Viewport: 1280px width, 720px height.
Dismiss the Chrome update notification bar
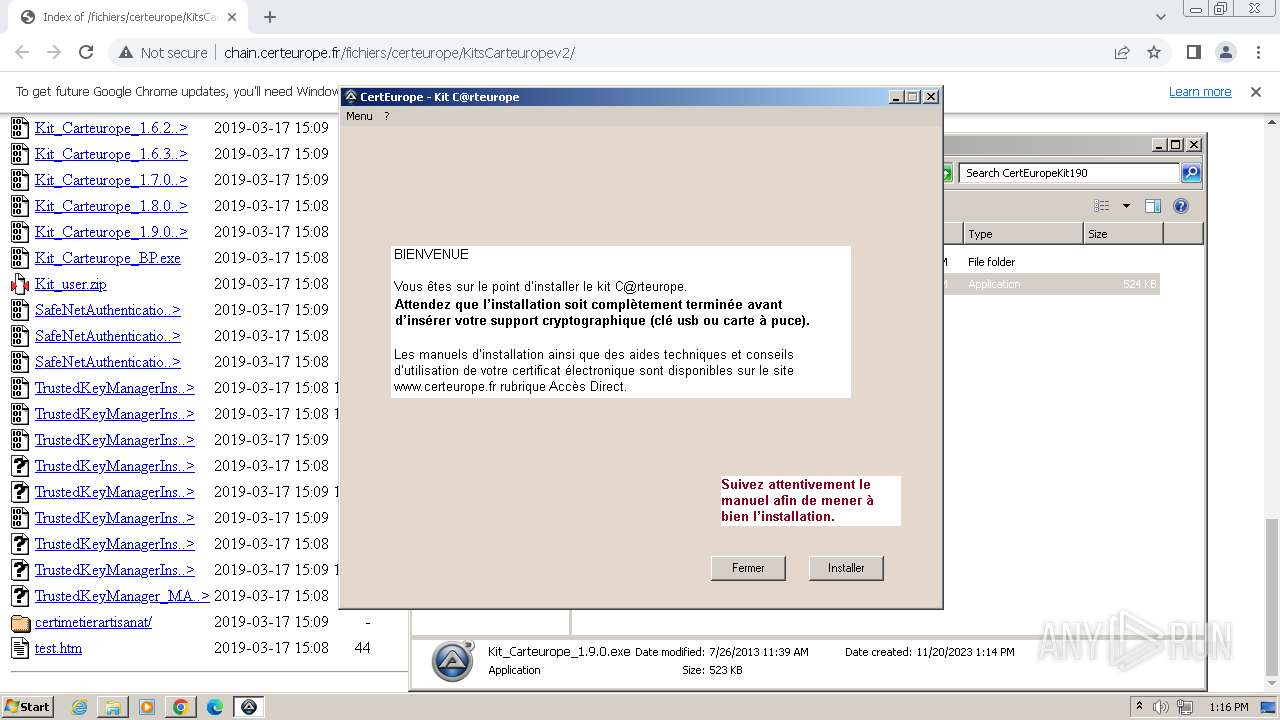[x=1256, y=91]
